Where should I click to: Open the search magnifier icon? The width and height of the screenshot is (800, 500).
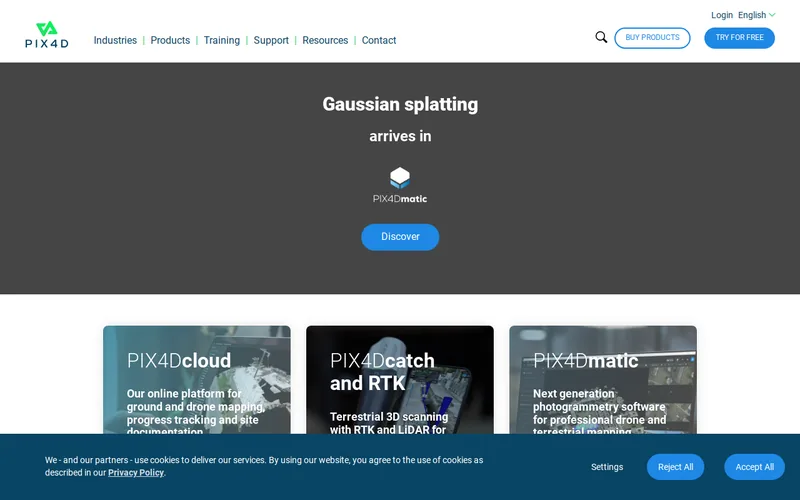(601, 37)
